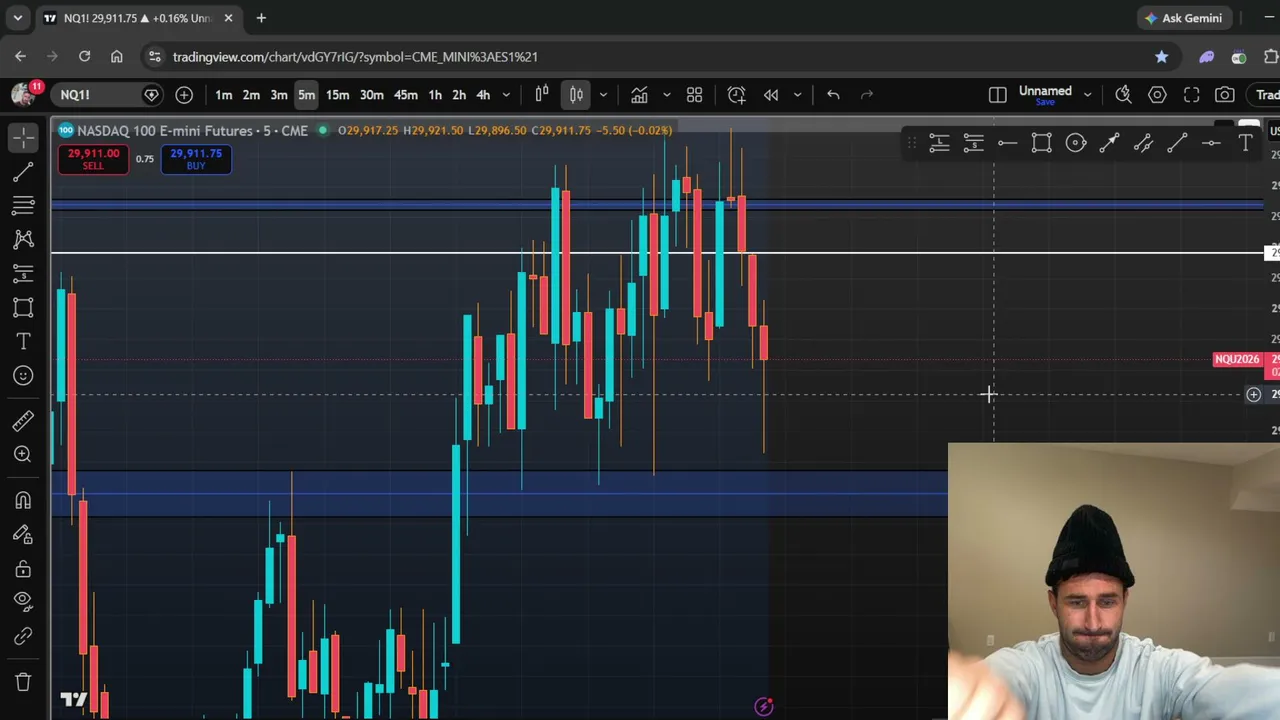Create an alert with the clock icon
The width and height of the screenshot is (1280, 720).
pyautogui.click(x=736, y=95)
